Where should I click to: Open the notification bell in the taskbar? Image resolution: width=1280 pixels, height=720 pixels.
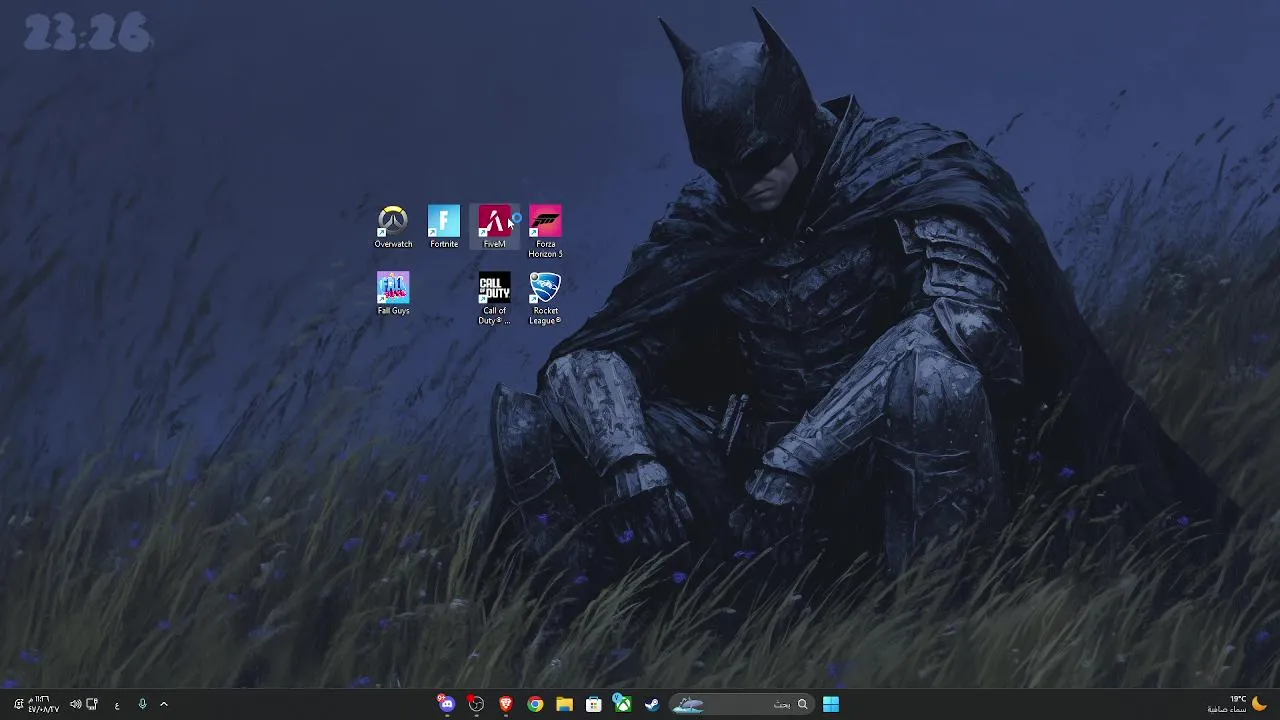(x=18, y=704)
